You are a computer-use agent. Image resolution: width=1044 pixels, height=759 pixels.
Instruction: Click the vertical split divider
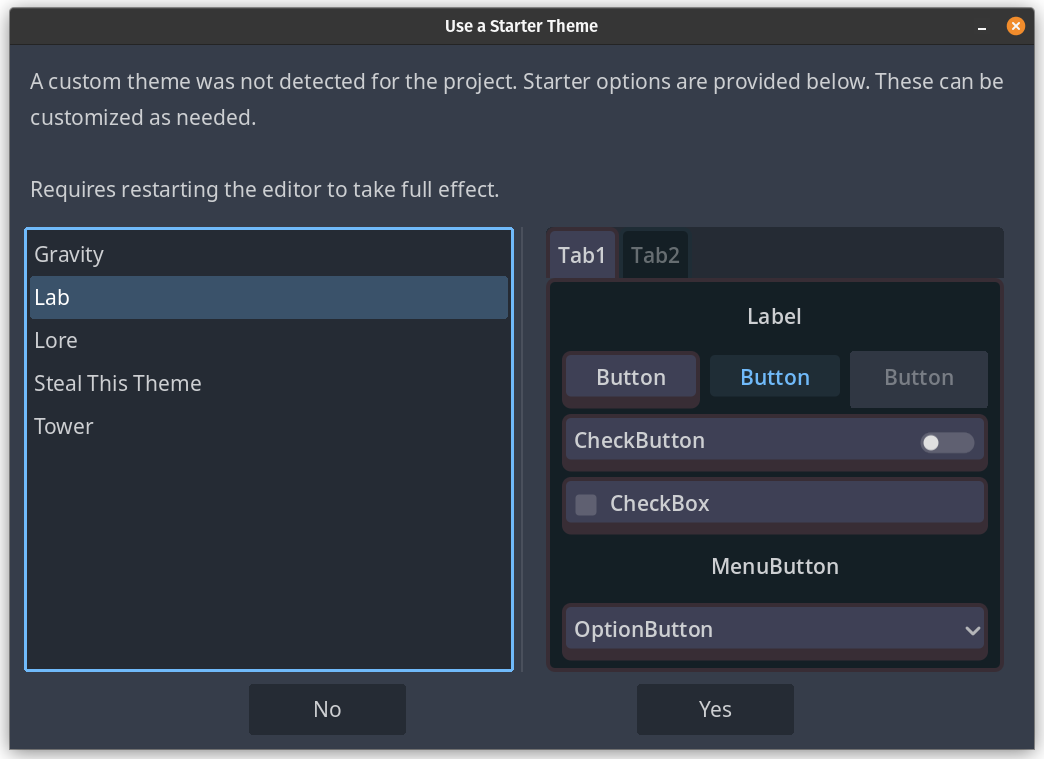click(x=523, y=449)
